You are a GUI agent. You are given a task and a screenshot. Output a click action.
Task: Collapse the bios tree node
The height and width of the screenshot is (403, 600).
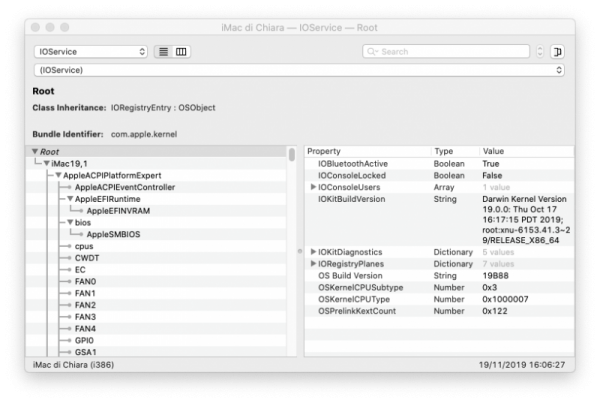70,222
